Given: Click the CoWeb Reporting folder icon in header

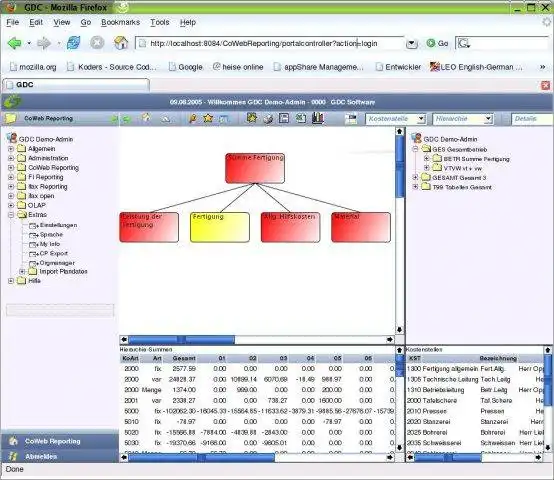Looking at the screenshot, I should pyautogui.click(x=11, y=119).
